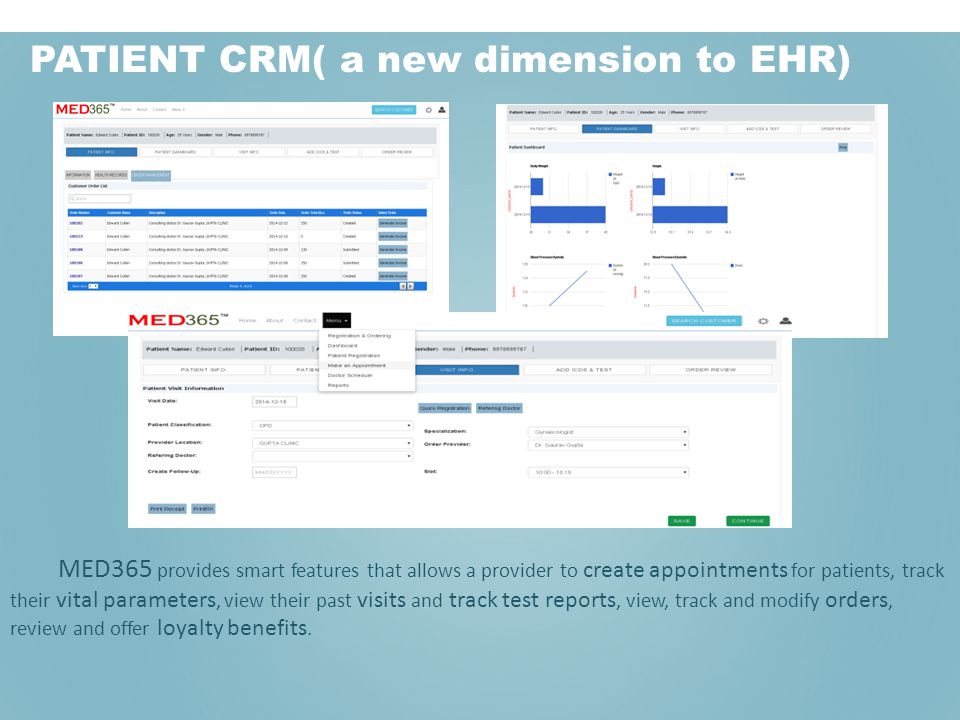Click the SAVE button
Viewport: 960px width, 720px height.
681,521
